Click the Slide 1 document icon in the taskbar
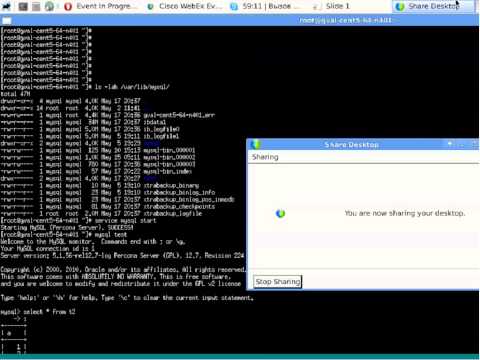This screenshot has height=360, width=480. tap(317, 6)
